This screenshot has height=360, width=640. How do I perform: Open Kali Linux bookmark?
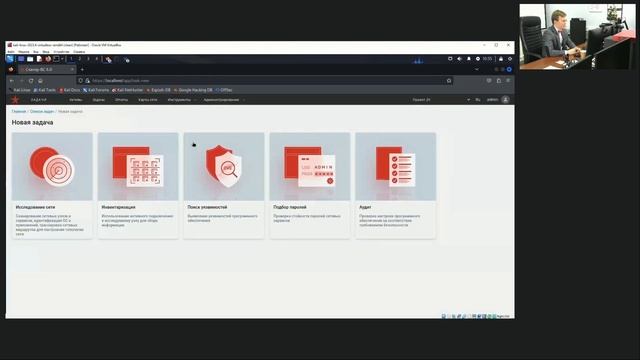pos(19,90)
